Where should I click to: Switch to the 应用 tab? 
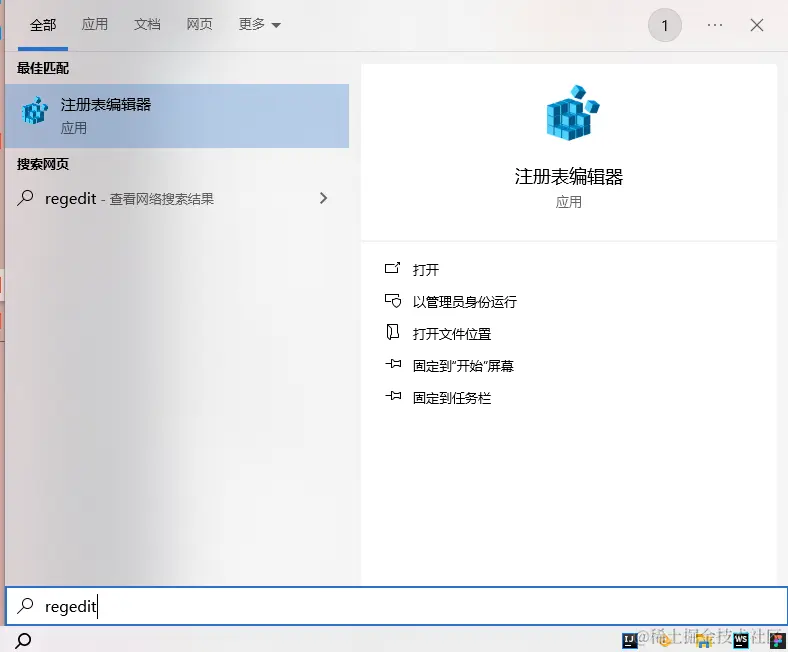pos(94,24)
